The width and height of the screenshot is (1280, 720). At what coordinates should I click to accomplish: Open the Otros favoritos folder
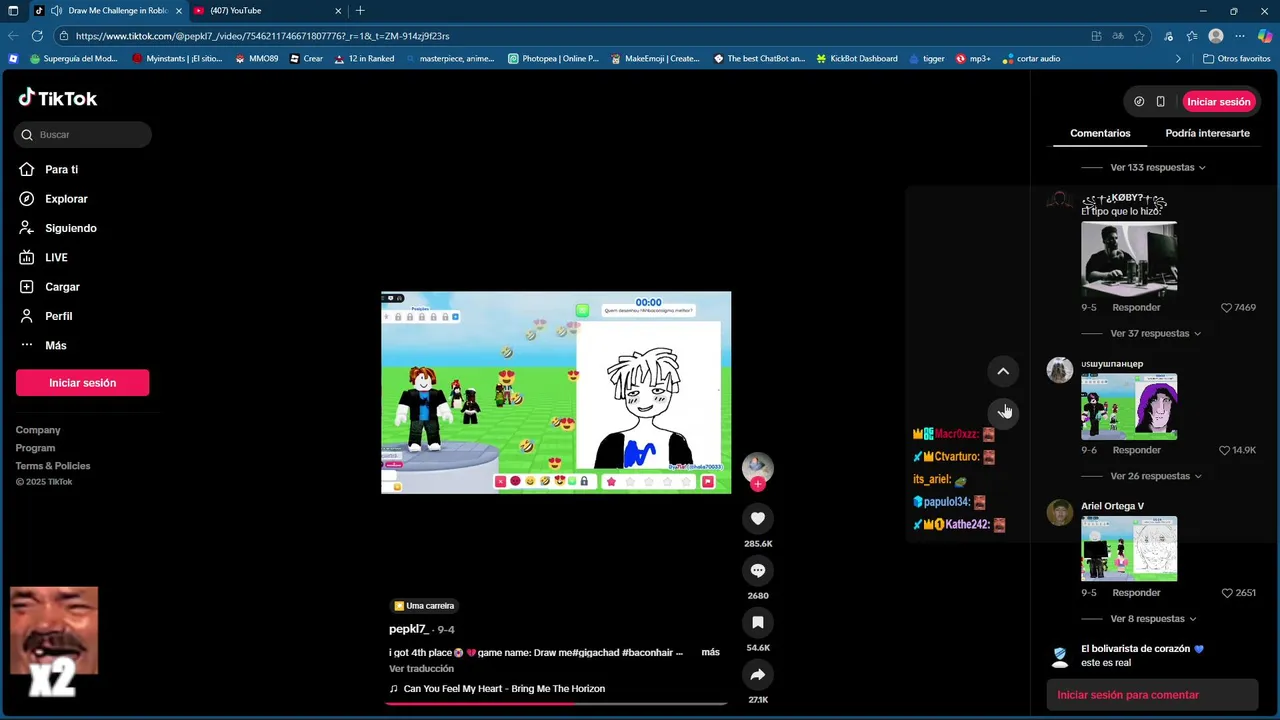(x=1236, y=58)
